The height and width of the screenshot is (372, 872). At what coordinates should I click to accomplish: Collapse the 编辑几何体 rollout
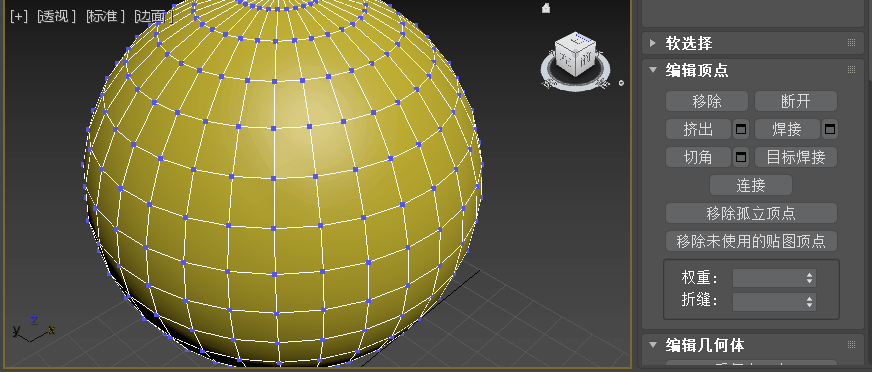653,345
